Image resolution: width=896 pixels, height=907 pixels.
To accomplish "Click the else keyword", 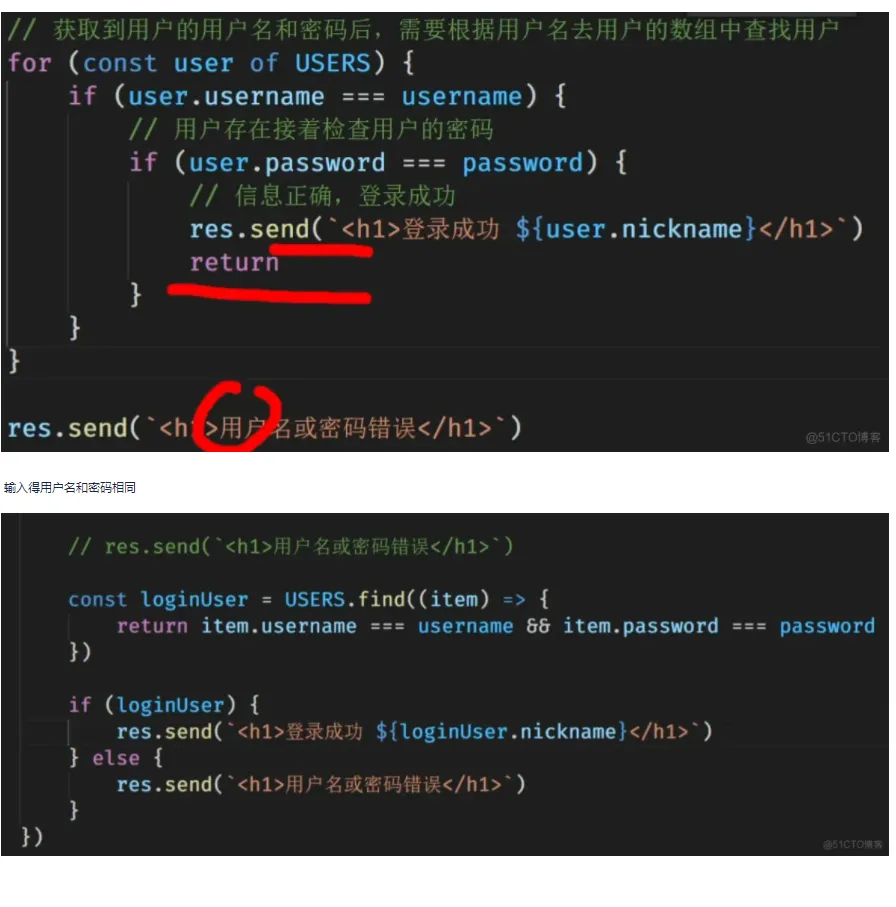I will (116, 758).
